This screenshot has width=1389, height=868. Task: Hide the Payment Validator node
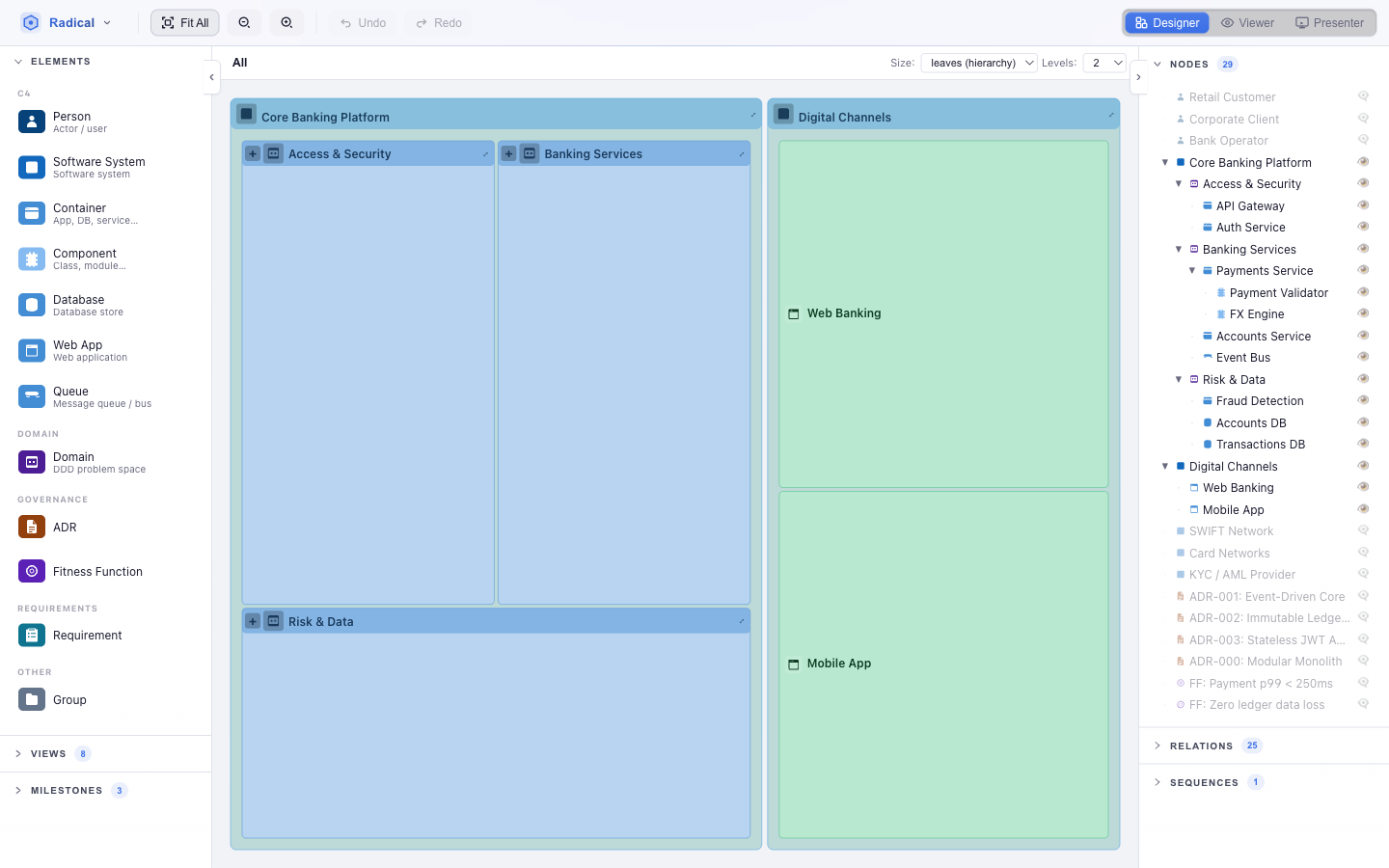pos(1364,292)
